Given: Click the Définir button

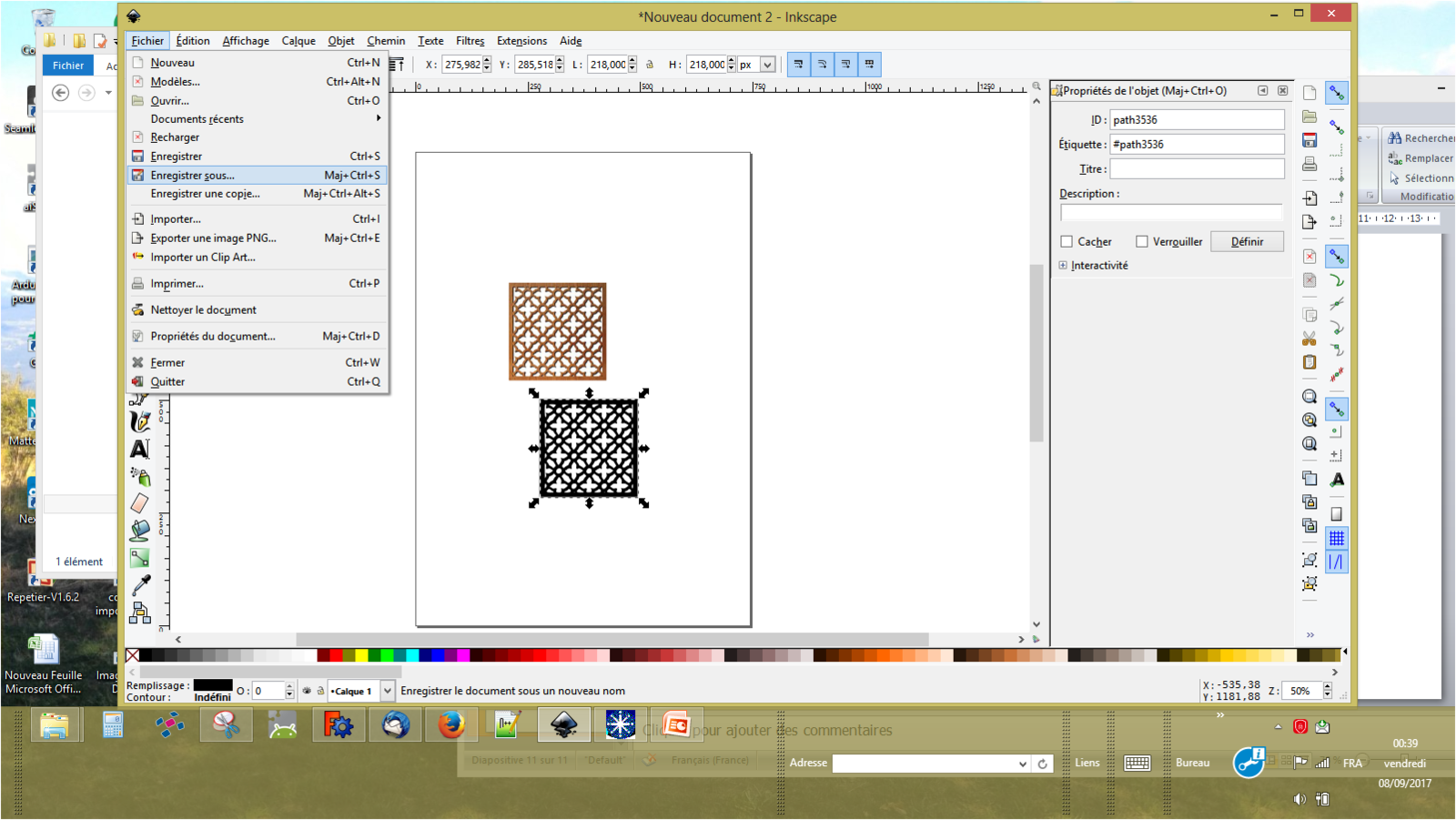Looking at the screenshot, I should 1247,241.
